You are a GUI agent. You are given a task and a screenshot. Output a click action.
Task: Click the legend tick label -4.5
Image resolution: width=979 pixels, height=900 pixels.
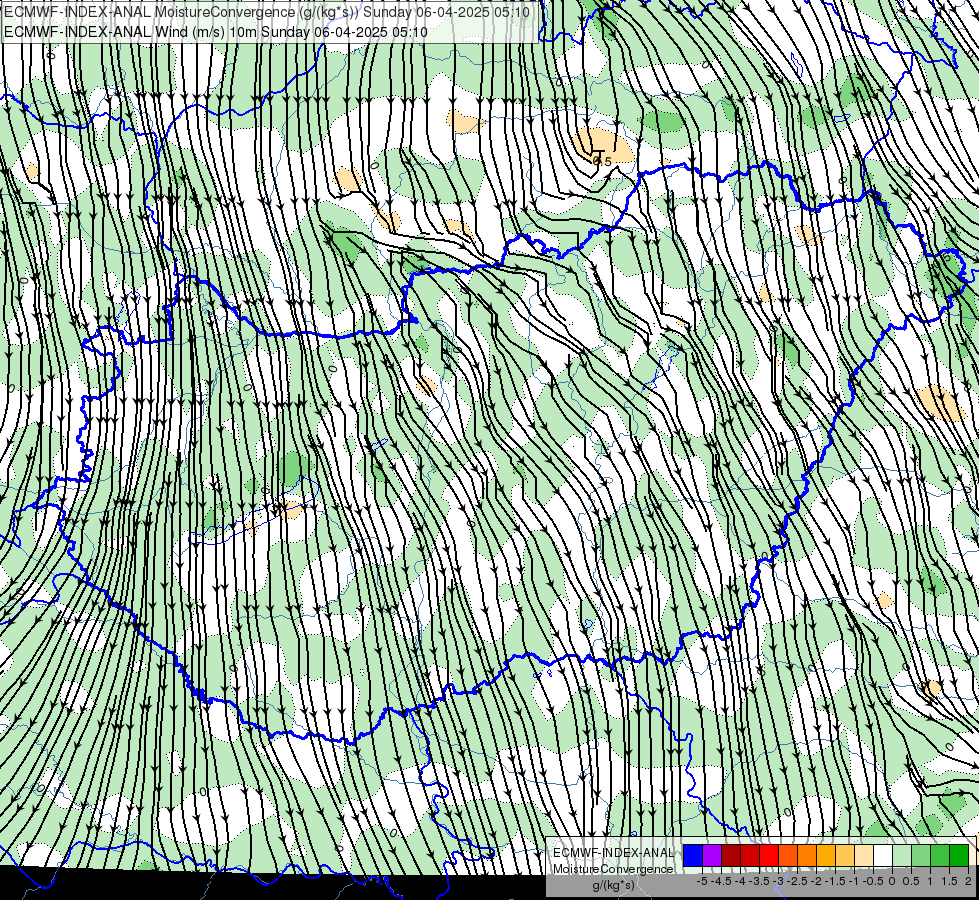(x=722, y=881)
